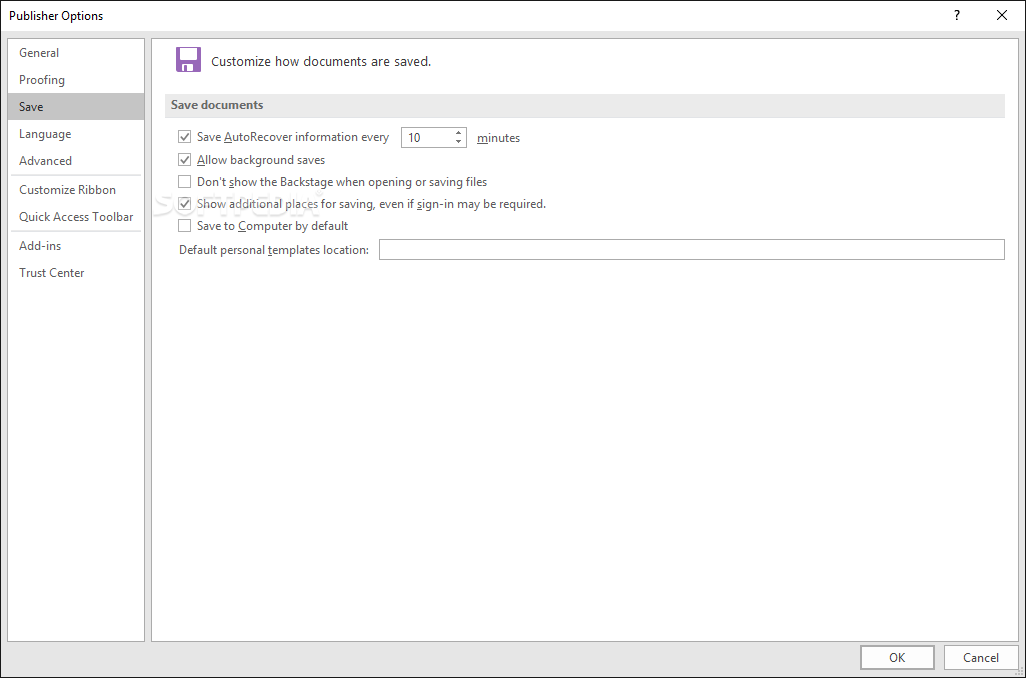
Task: Increase AutoRecover minutes with up arrow
Action: (459, 133)
